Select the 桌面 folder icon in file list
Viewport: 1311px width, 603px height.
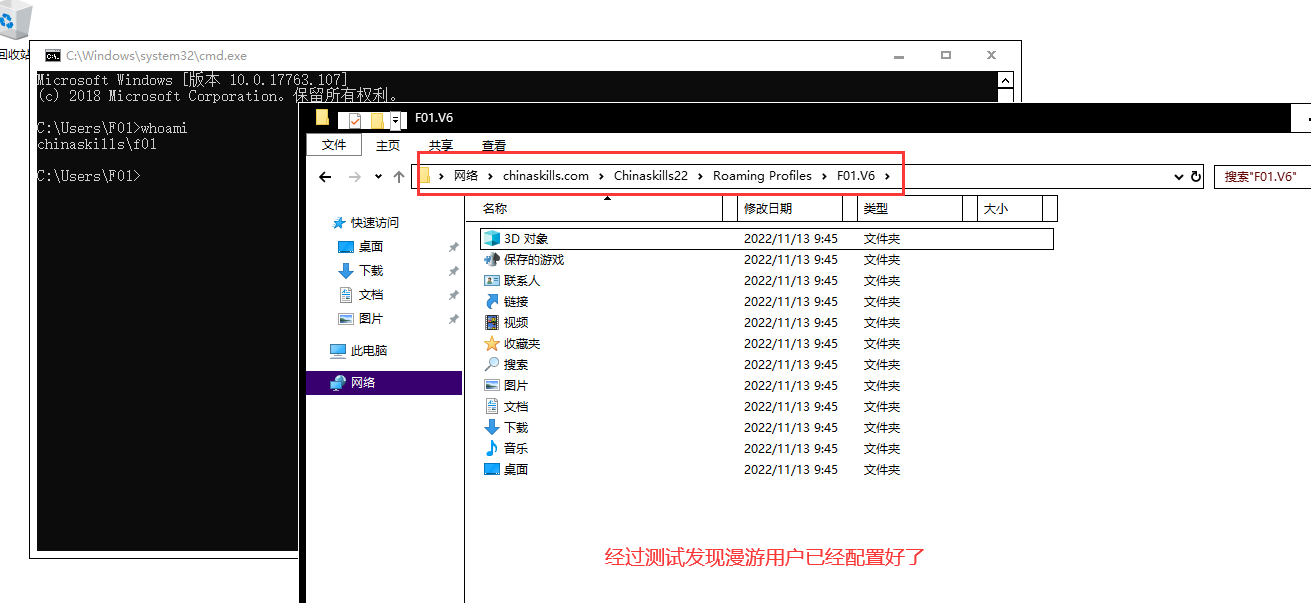click(x=491, y=470)
